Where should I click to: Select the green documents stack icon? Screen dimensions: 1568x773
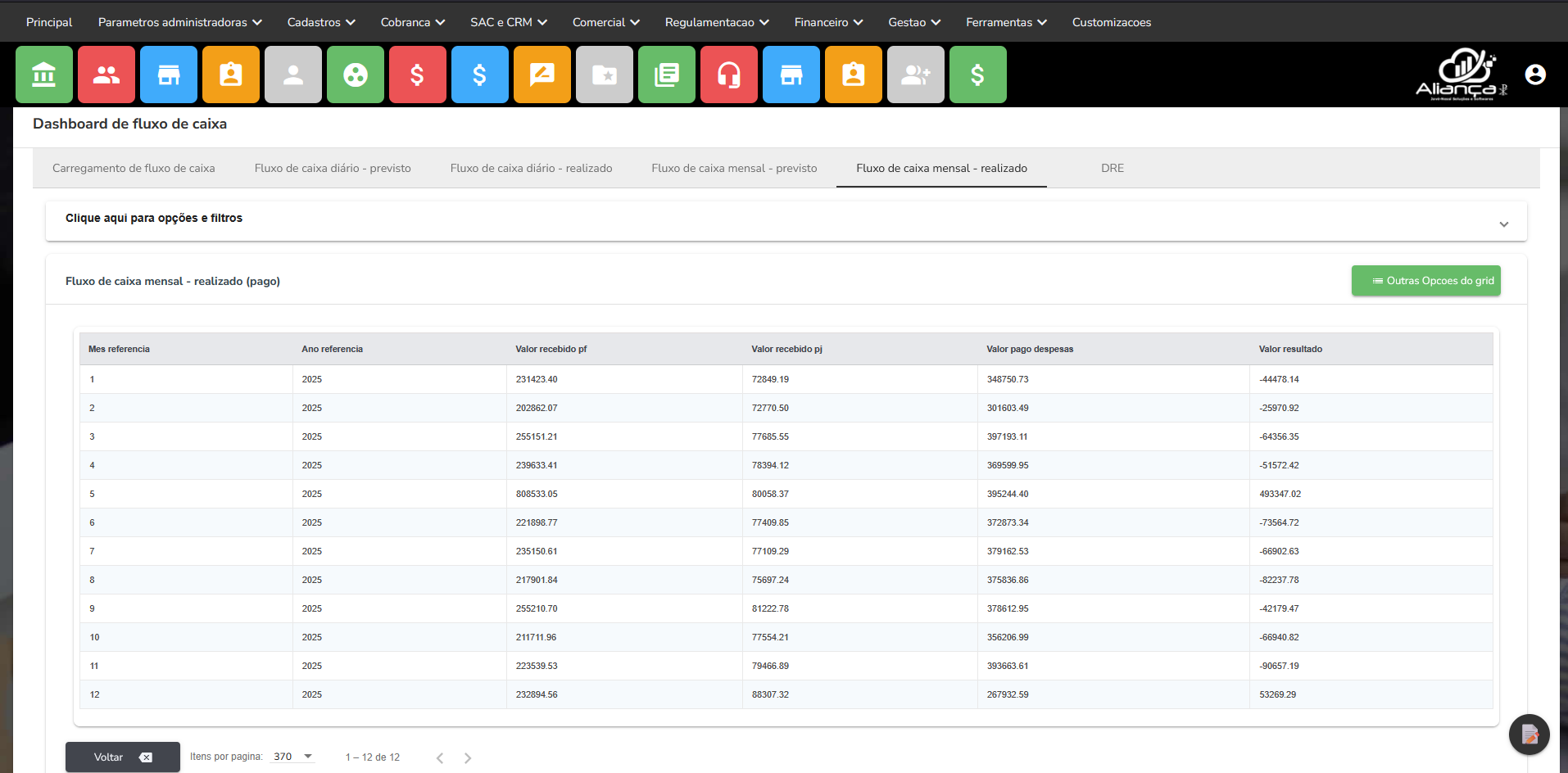click(x=666, y=75)
